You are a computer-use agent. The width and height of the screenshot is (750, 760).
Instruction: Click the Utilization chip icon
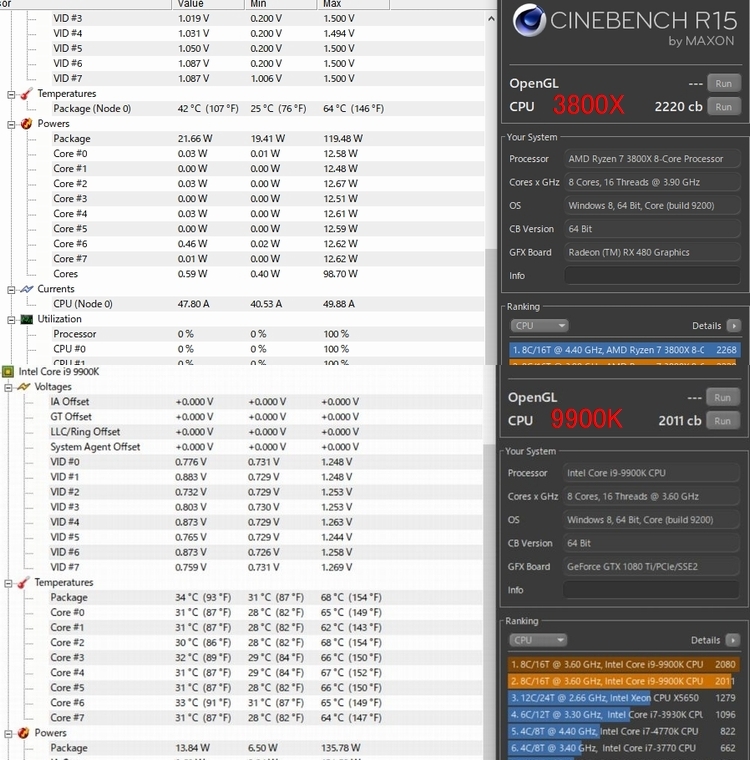click(x=26, y=319)
